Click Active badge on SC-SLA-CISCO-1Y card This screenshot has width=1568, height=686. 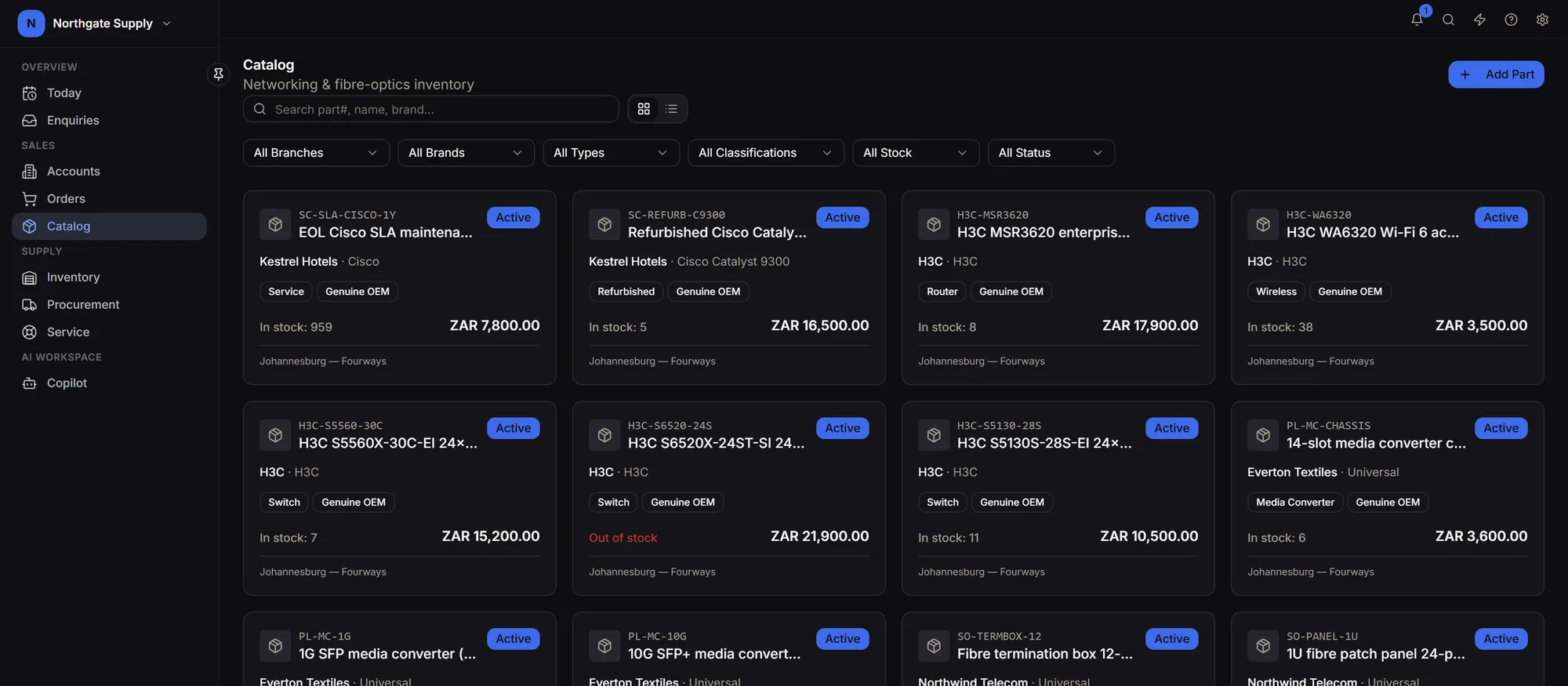tap(514, 218)
